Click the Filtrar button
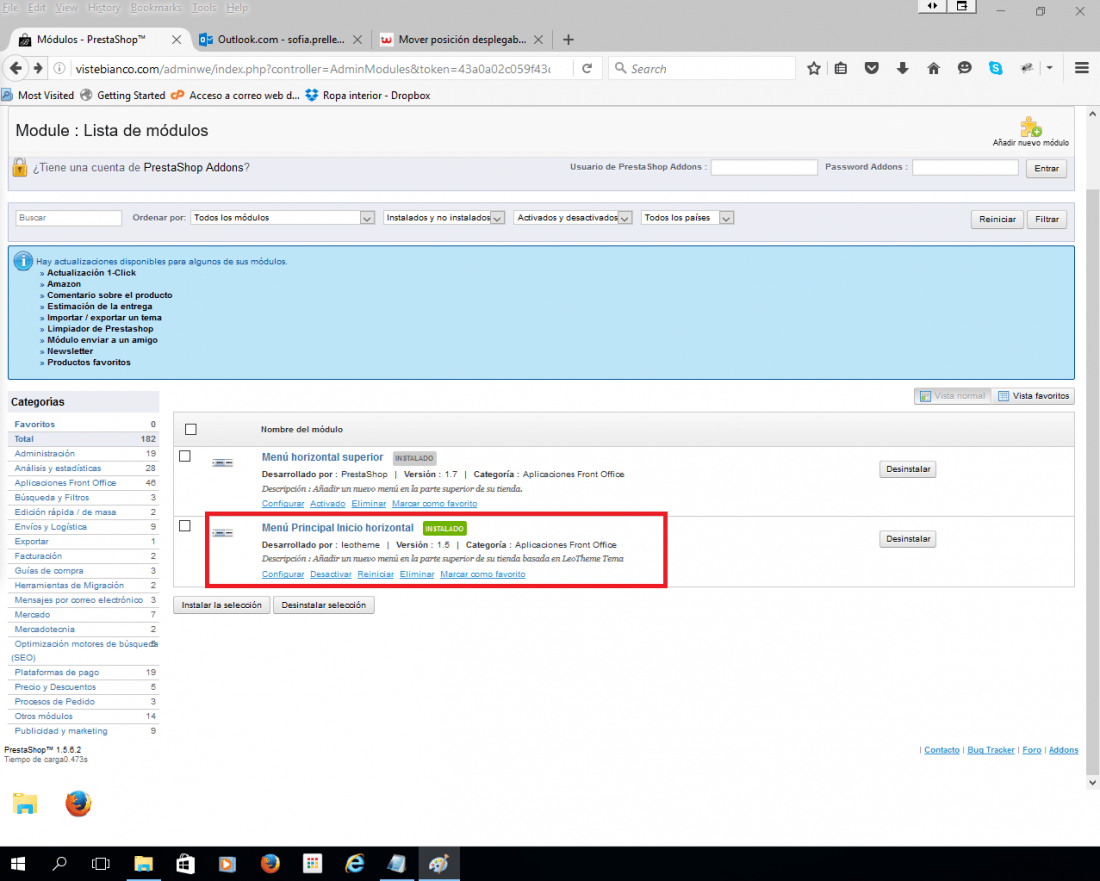Screen dimensions: 1100x881 [1047, 219]
